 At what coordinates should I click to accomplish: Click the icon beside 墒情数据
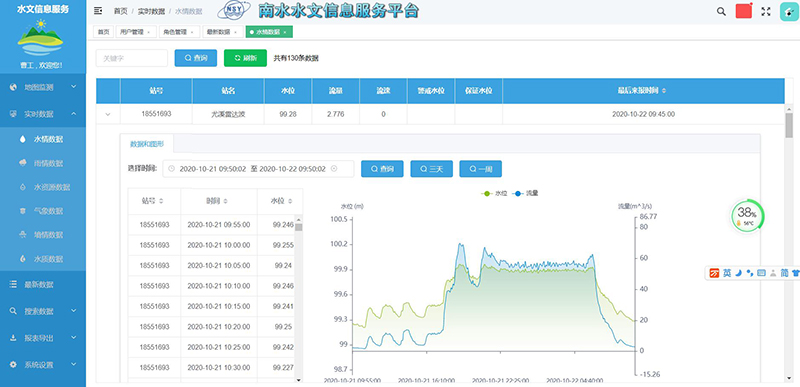click(x=22, y=235)
